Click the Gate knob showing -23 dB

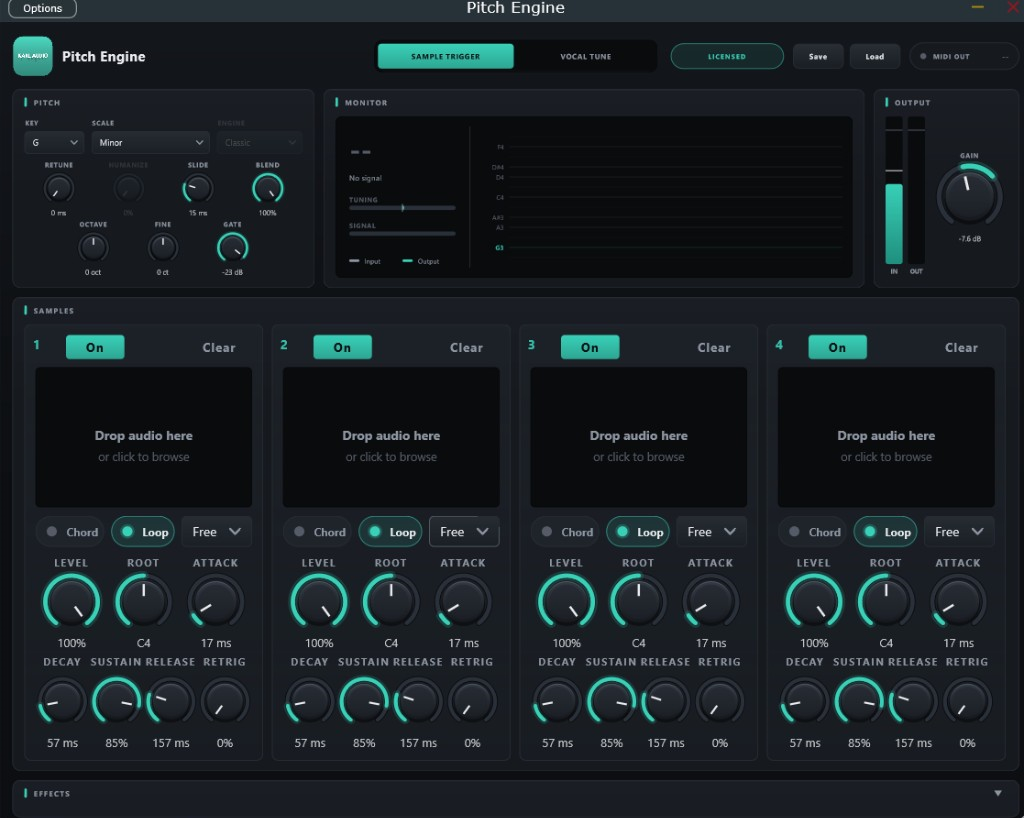[232, 248]
